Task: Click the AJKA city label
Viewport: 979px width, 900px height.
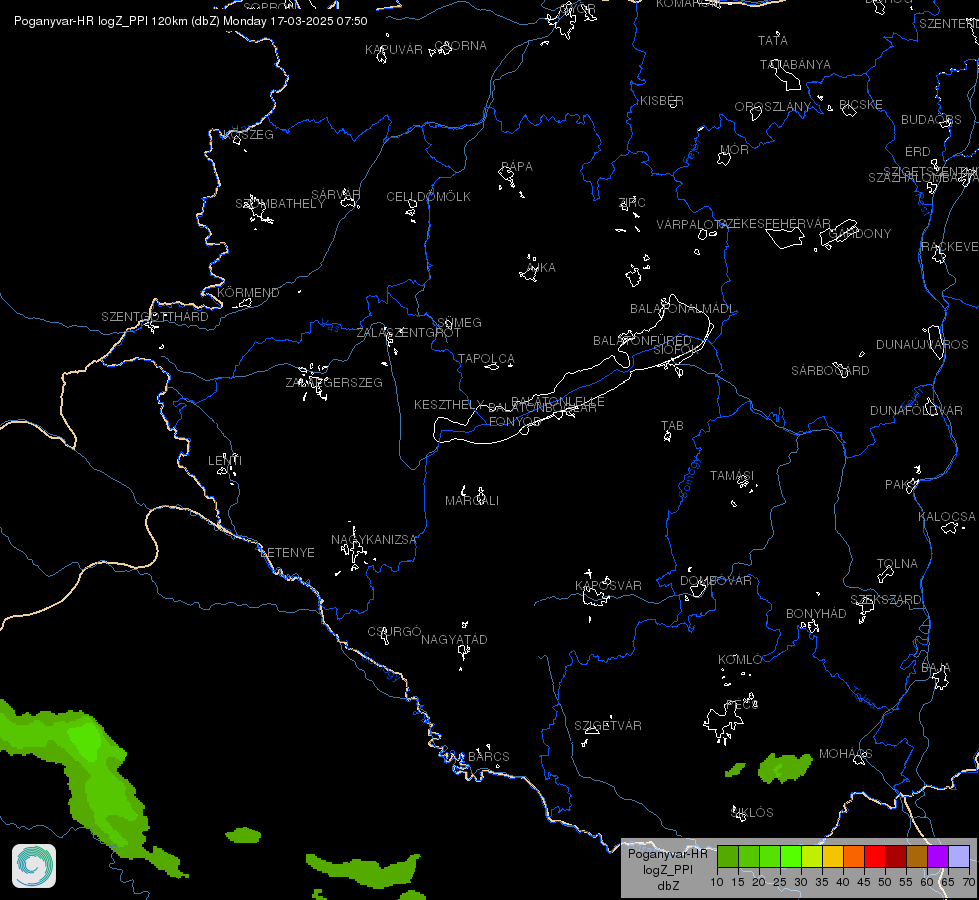Action: click(x=541, y=268)
